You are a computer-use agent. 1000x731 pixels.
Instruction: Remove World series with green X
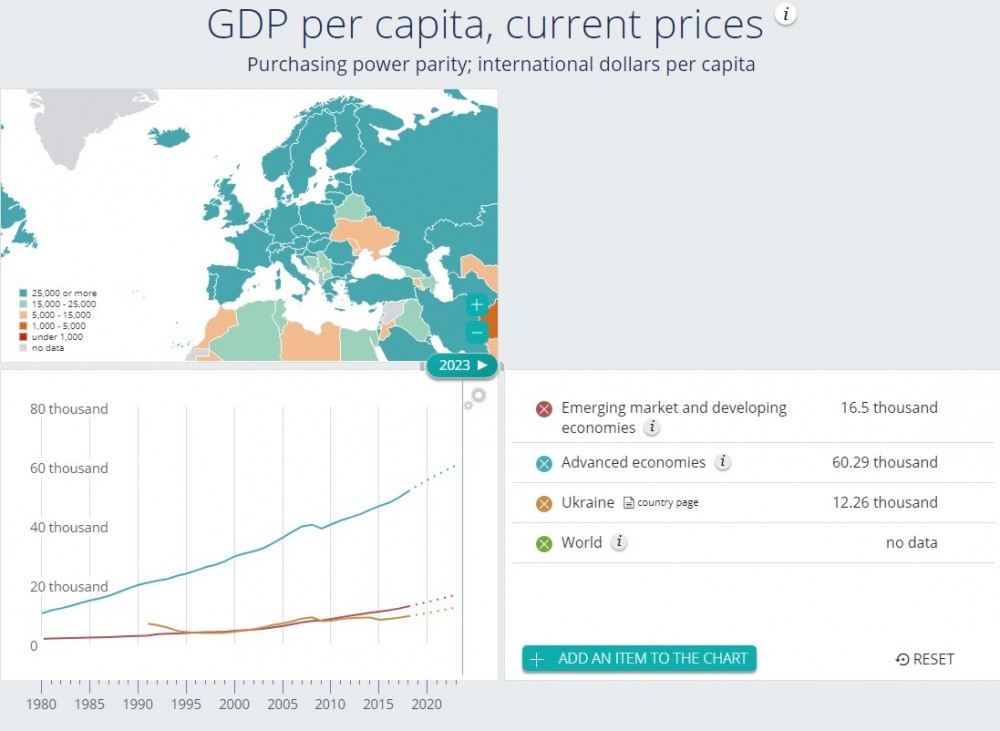pyautogui.click(x=544, y=544)
